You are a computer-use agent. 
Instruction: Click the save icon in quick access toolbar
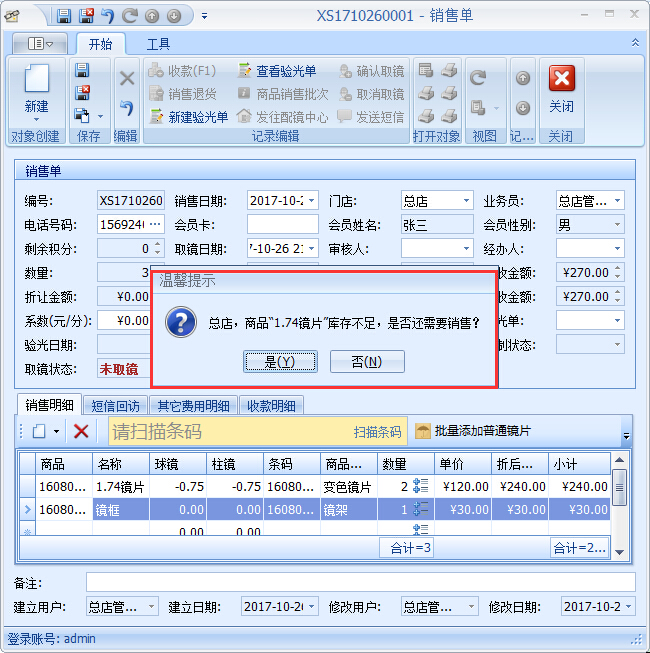[64, 16]
